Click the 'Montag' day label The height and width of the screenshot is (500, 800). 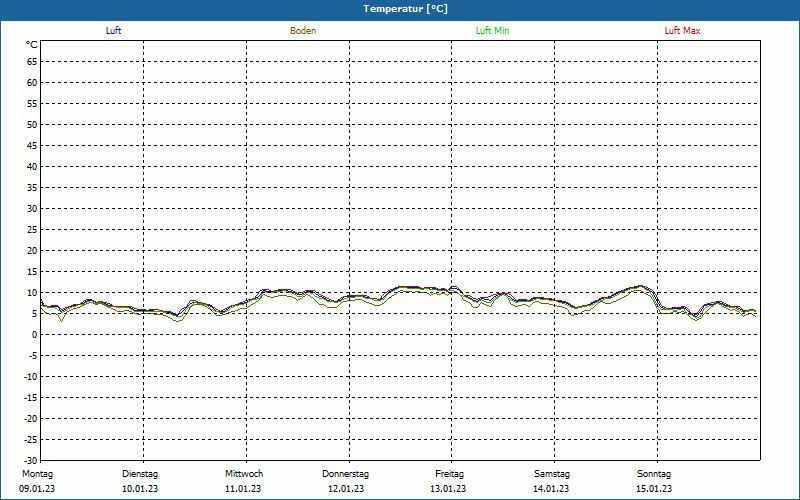point(37,474)
